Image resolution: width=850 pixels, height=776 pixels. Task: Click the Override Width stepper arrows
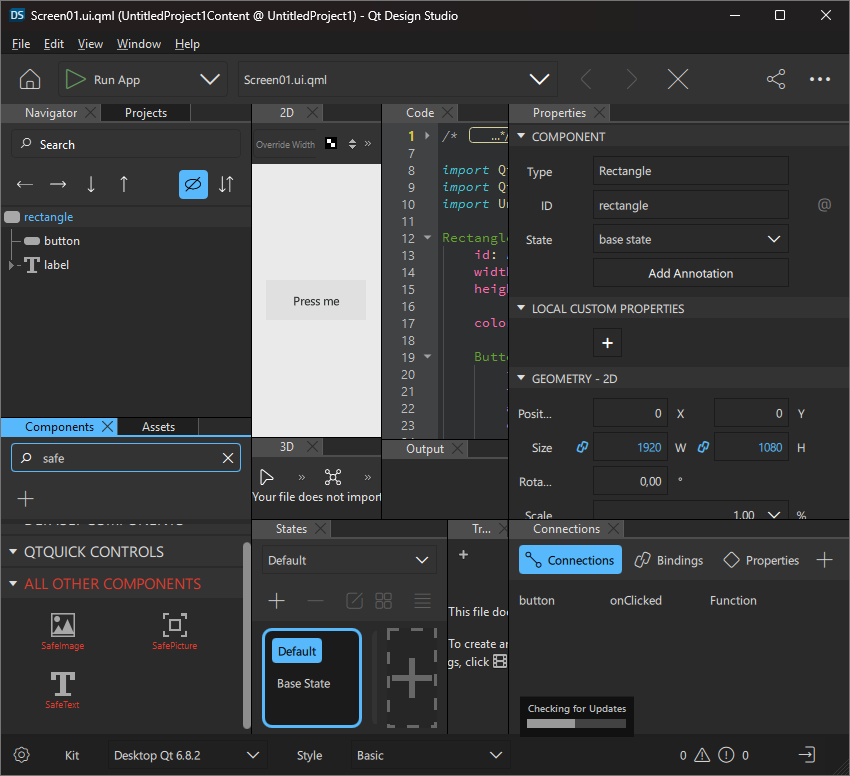(x=352, y=144)
